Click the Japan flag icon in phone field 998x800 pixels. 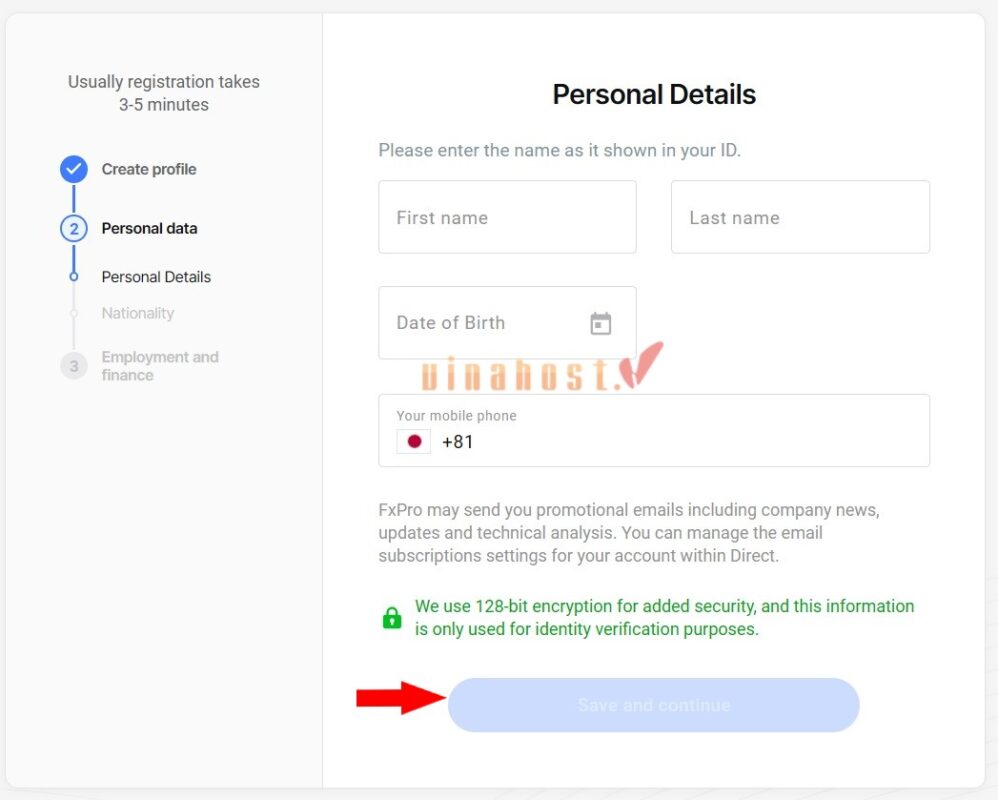click(x=413, y=441)
